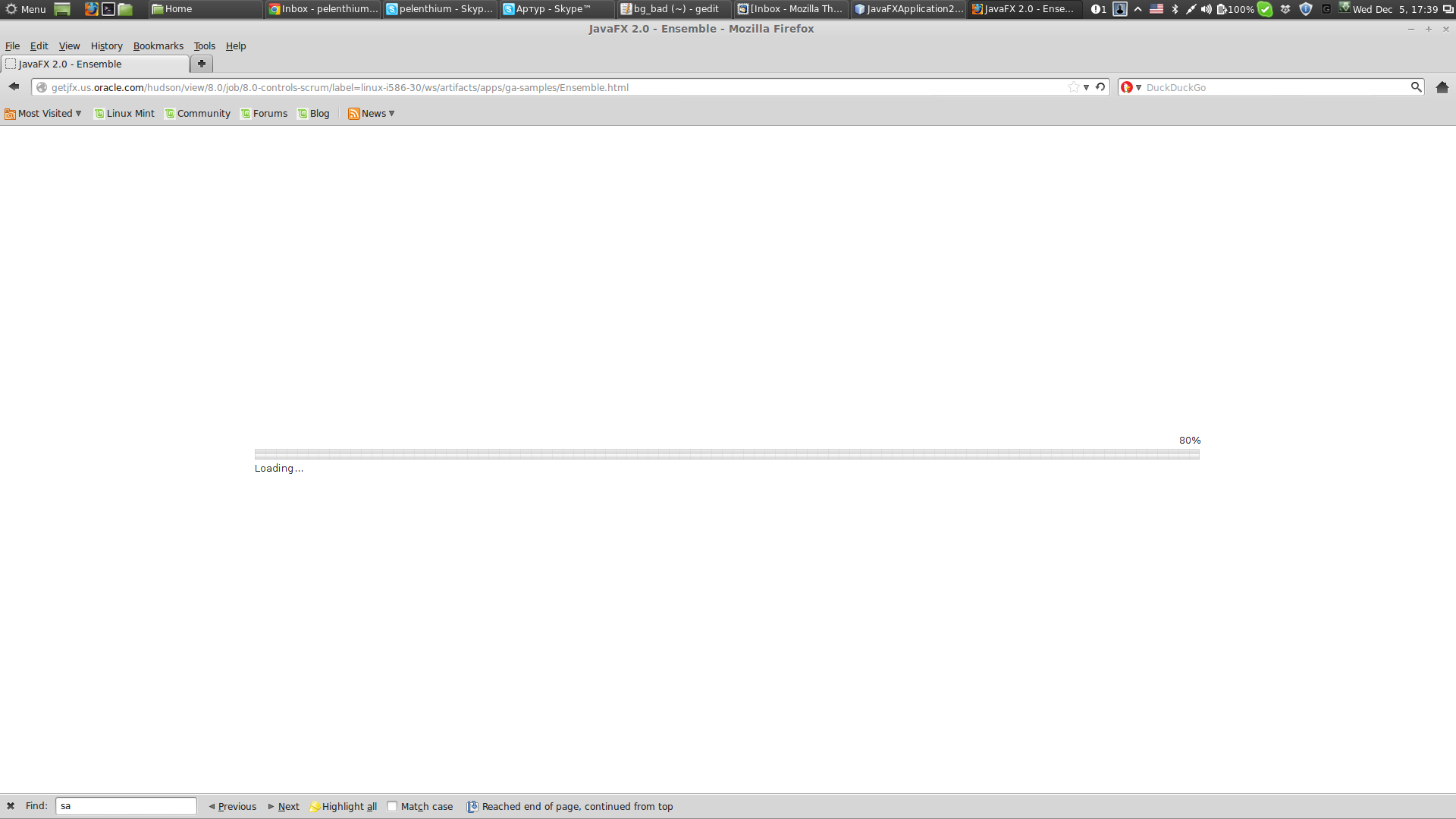Viewport: 1456px width, 819px height.
Task: Enable the Match case checkbox
Action: tap(392, 806)
